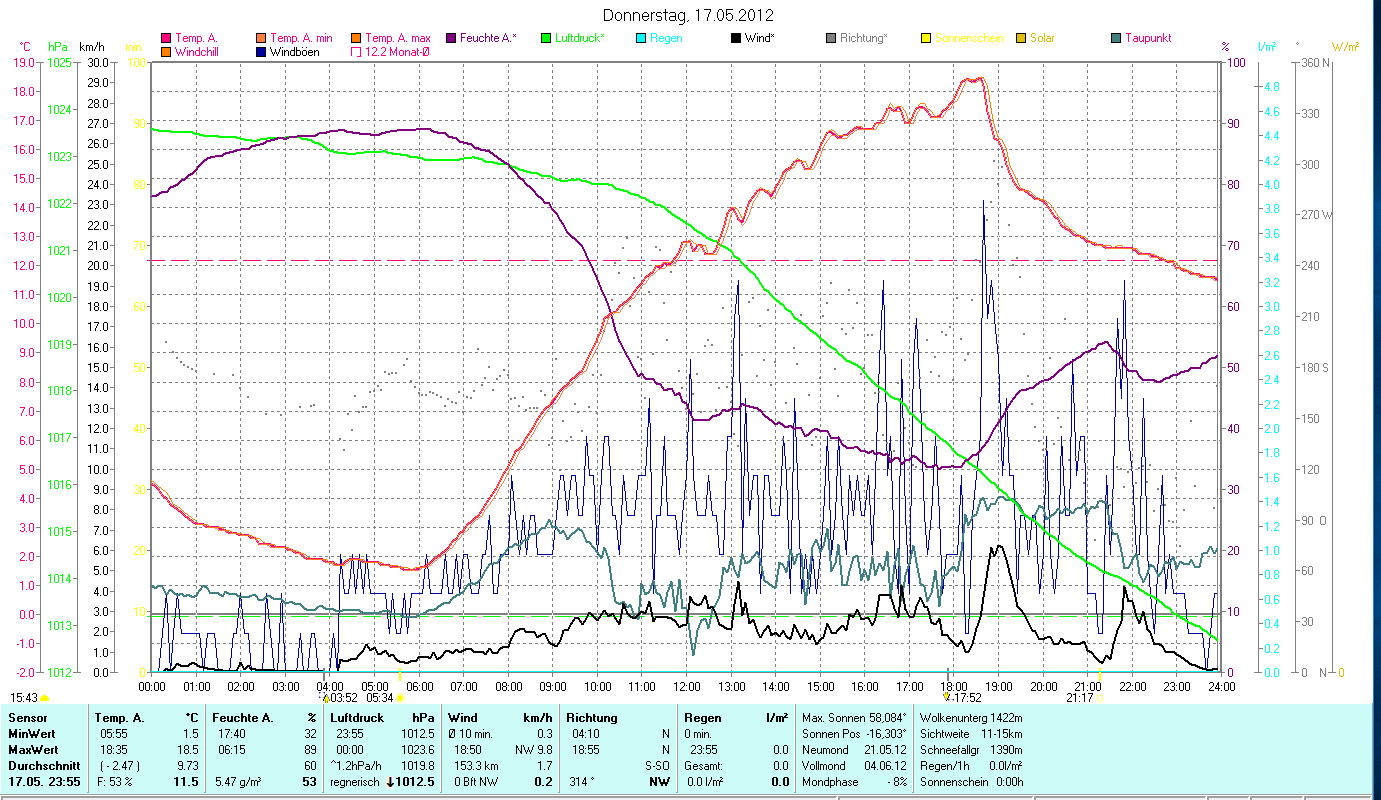Select the Luftdruck column header in the table
Screen dimensions: 1381x800
(356, 717)
